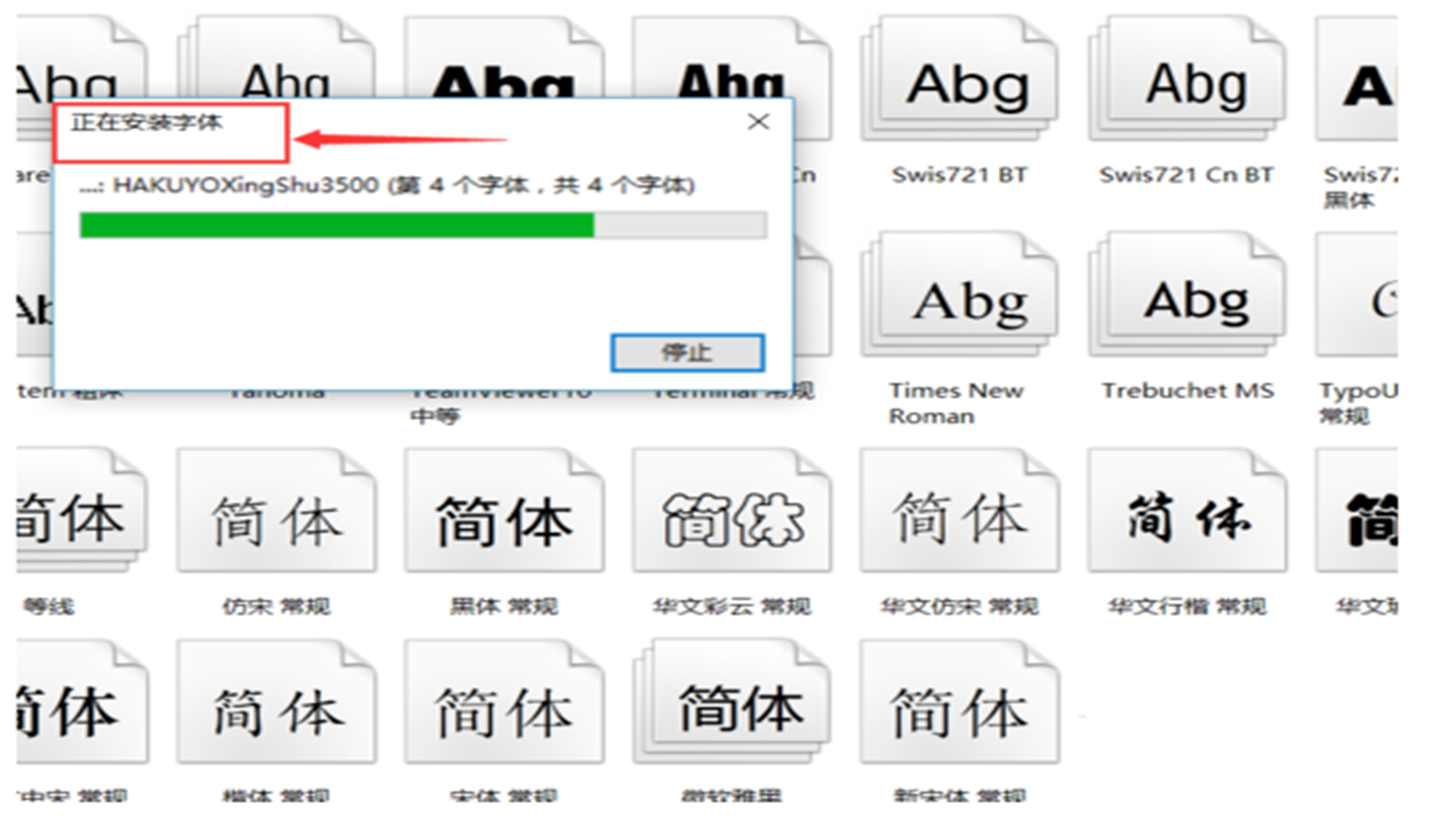
Task: Click the 停止 (Stop) button
Action: click(687, 353)
